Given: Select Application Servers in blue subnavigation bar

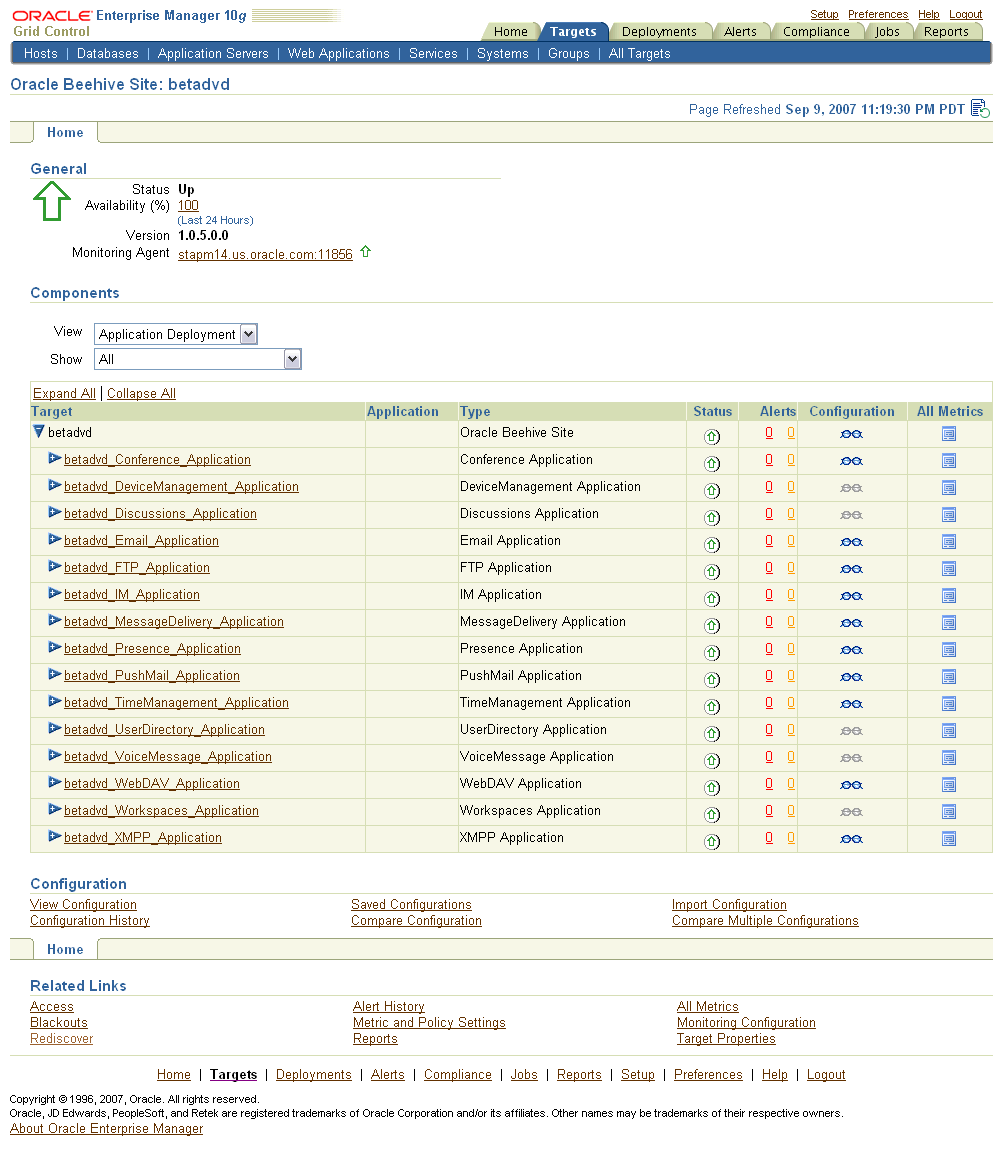Looking at the screenshot, I should [213, 54].
